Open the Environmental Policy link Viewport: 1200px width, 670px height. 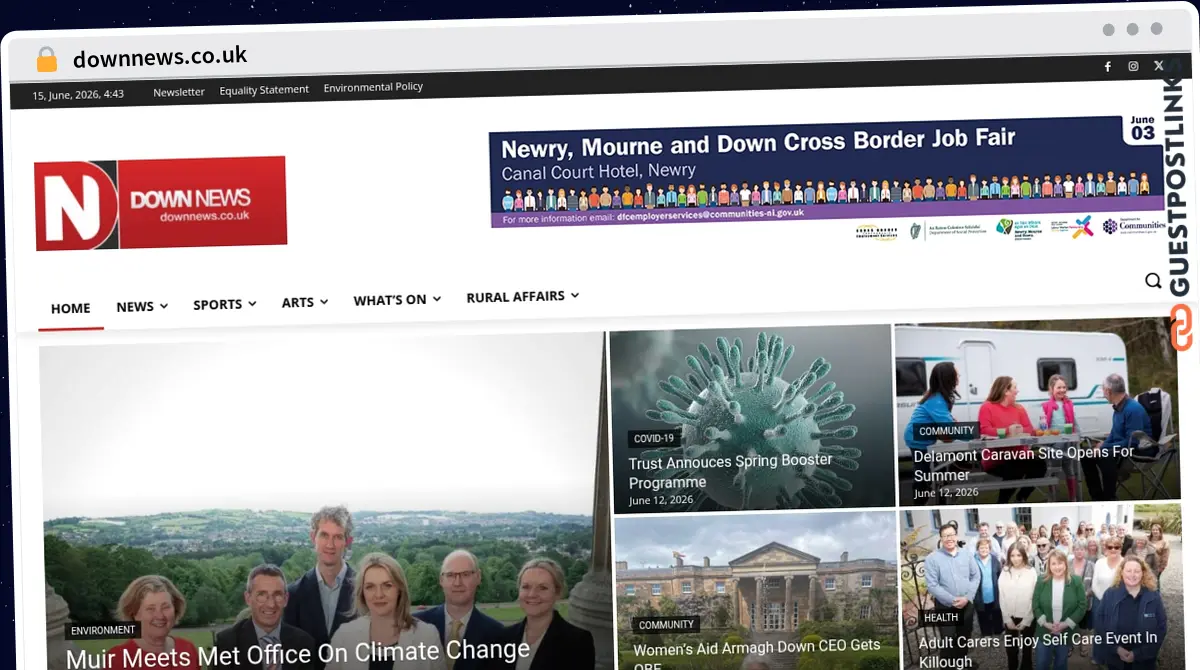(x=373, y=87)
